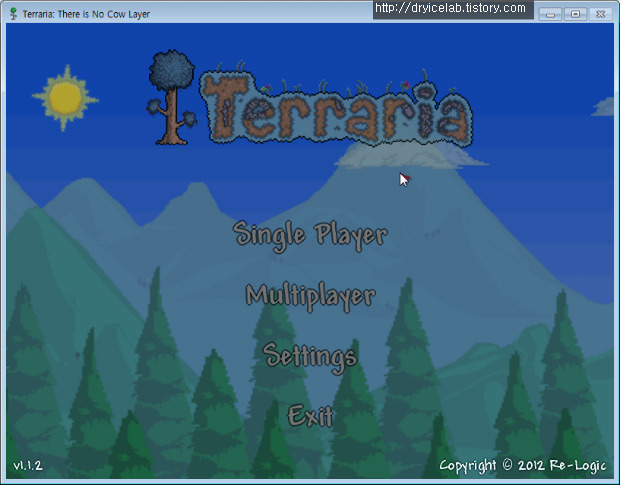The width and height of the screenshot is (620, 485).
Task: Click the Terraria logo
Action: [x=310, y=99]
